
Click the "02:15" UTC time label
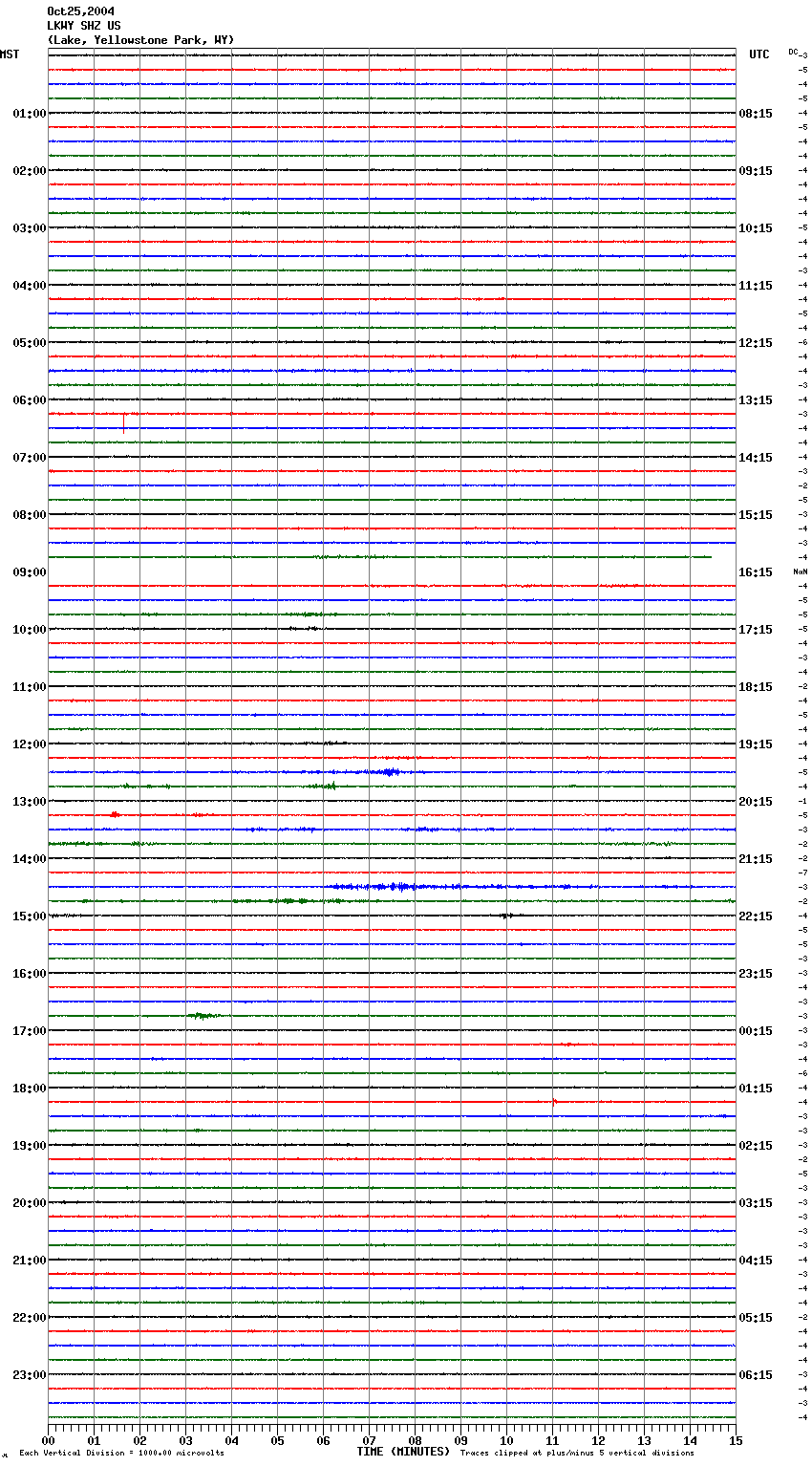click(x=756, y=1146)
